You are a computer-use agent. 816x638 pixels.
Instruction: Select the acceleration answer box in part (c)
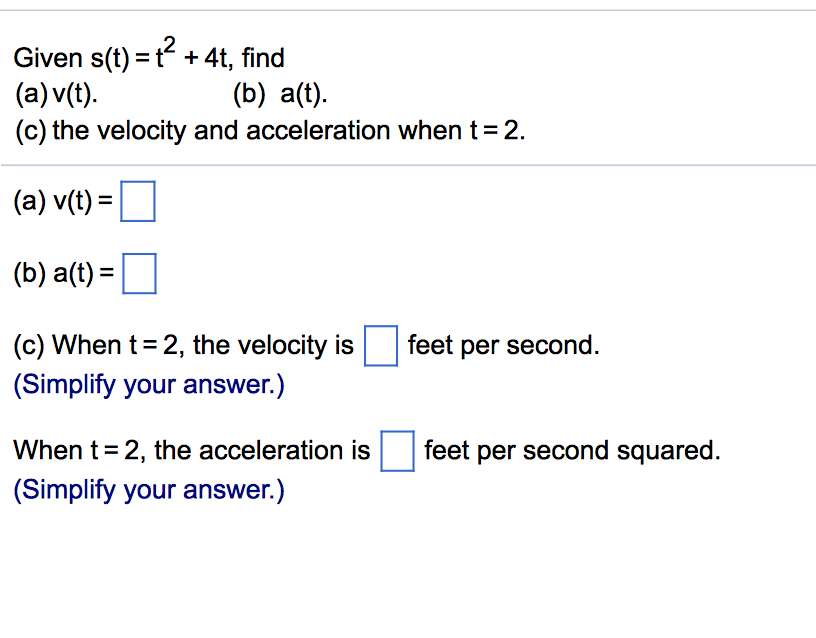[397, 451]
